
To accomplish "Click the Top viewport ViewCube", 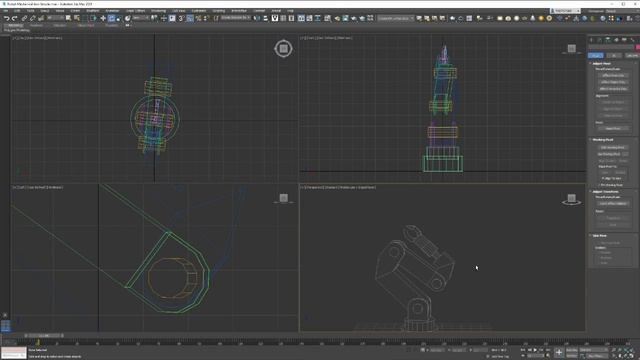I will click(283, 49).
